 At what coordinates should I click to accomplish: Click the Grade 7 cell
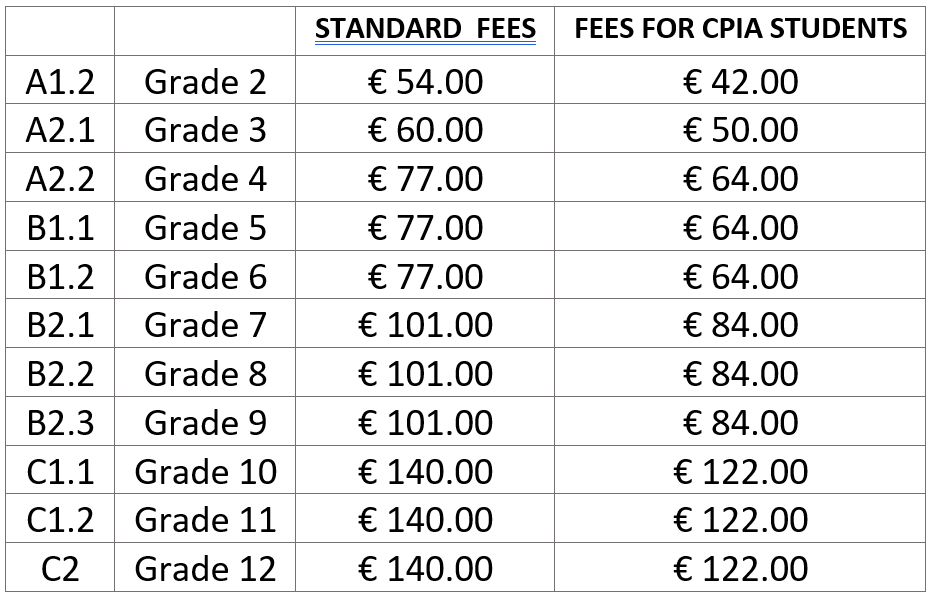(x=205, y=325)
